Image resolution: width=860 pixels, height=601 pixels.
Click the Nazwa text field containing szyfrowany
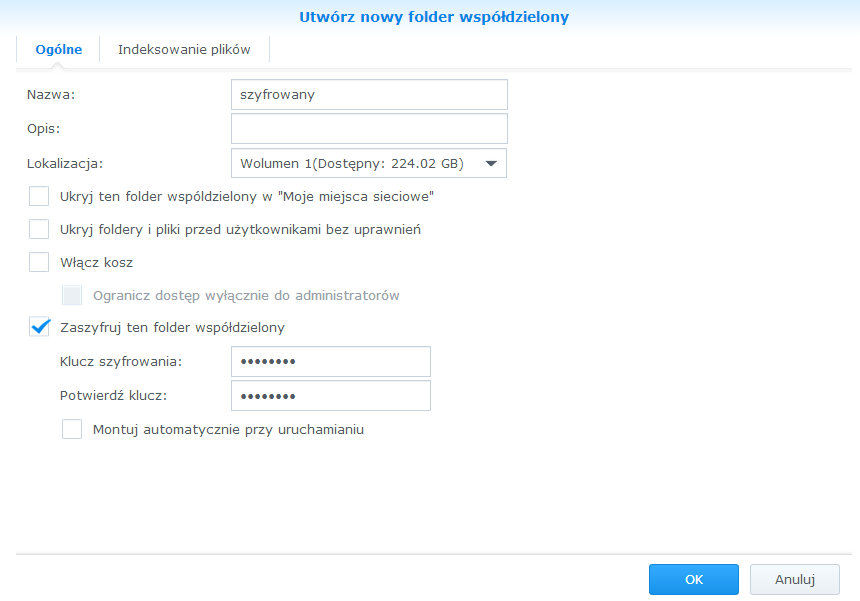click(x=369, y=94)
